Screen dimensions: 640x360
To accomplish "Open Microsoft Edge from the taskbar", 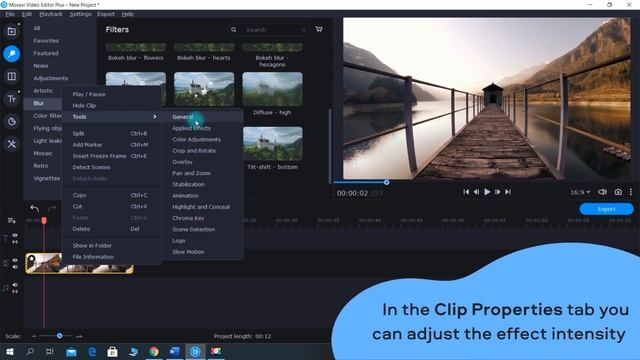I will [x=92, y=351].
